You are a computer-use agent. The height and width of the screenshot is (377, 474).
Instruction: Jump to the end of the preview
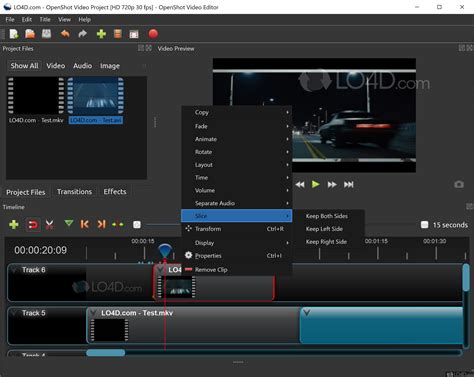point(349,185)
